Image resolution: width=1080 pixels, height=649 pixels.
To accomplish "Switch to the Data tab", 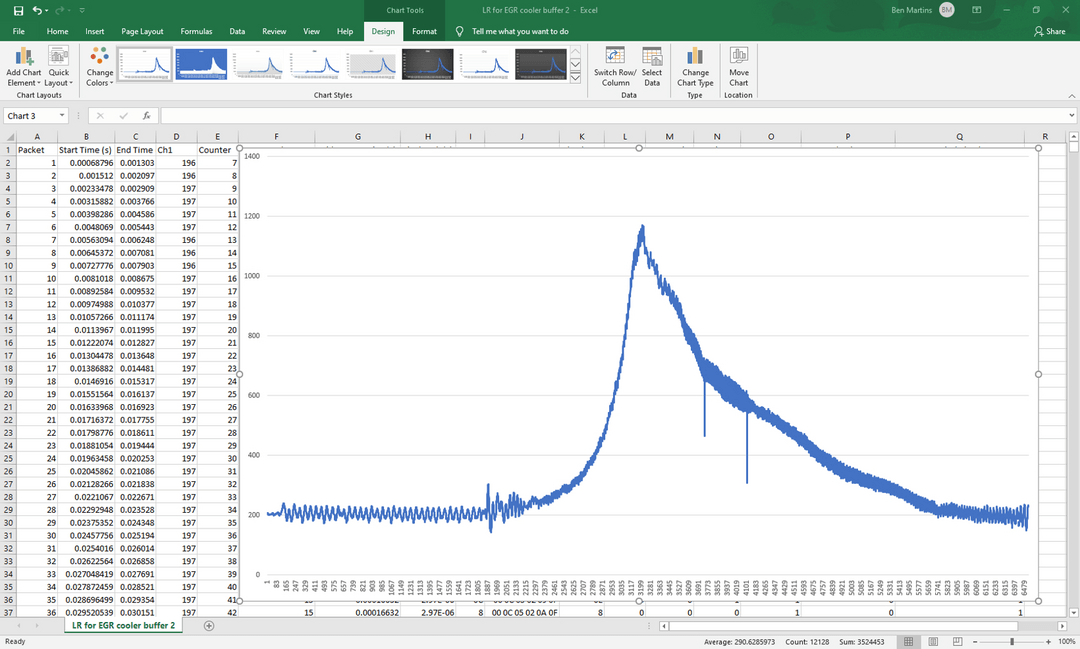I will click(x=237, y=31).
